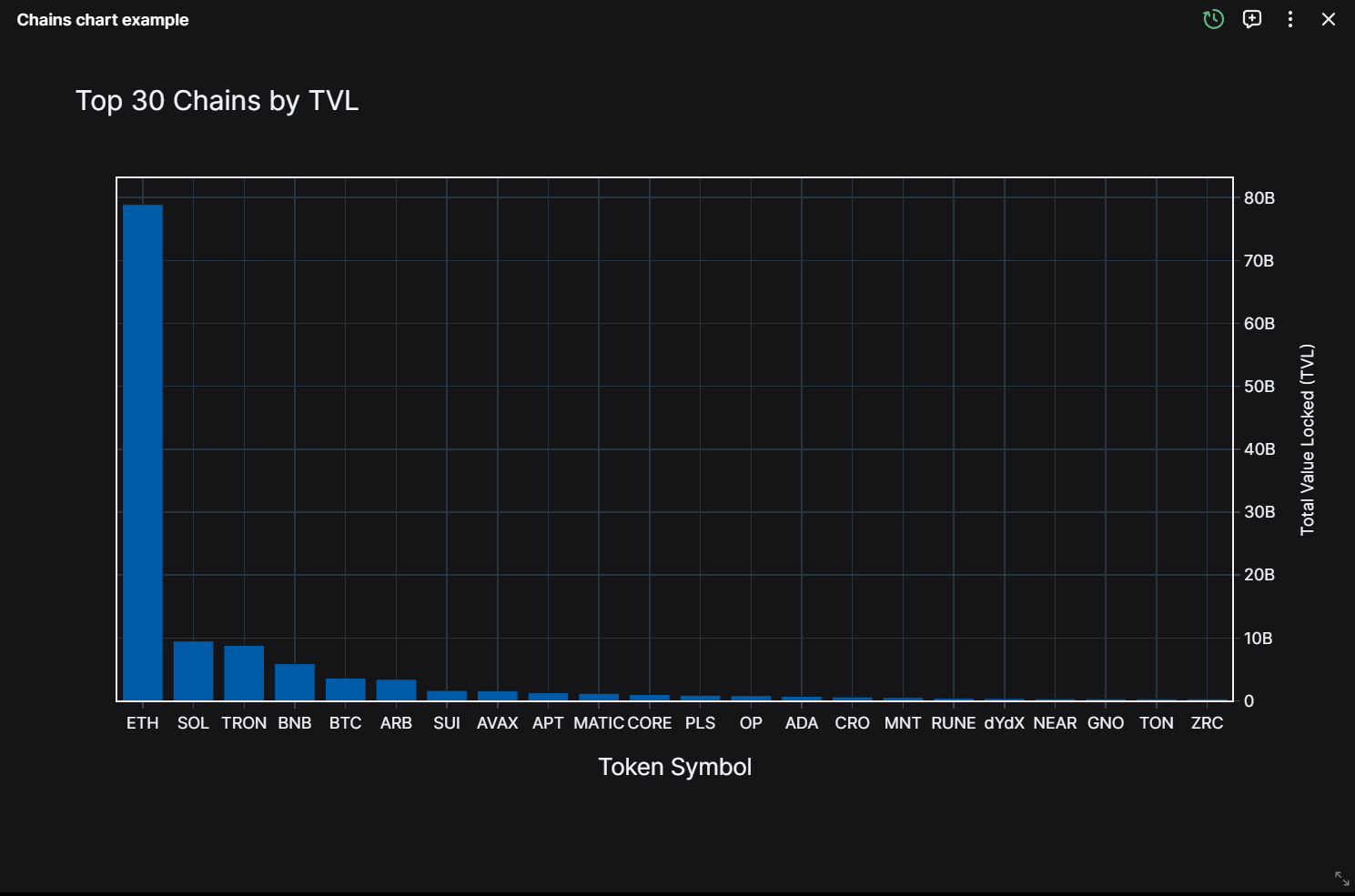The image size is (1355, 896).
Task: Open the three-dot more options menu
Action: pos(1290,19)
